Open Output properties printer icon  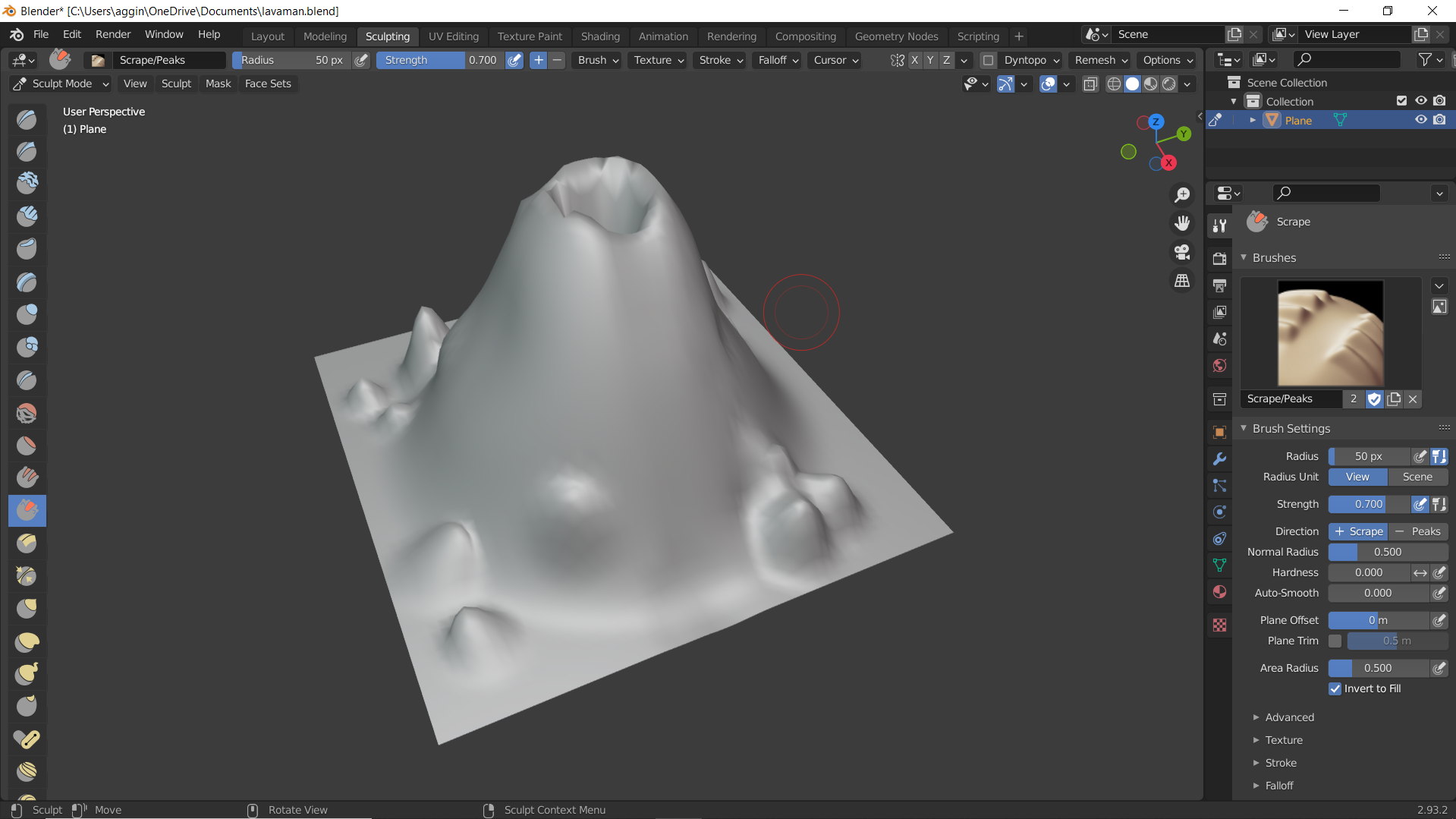click(x=1219, y=285)
